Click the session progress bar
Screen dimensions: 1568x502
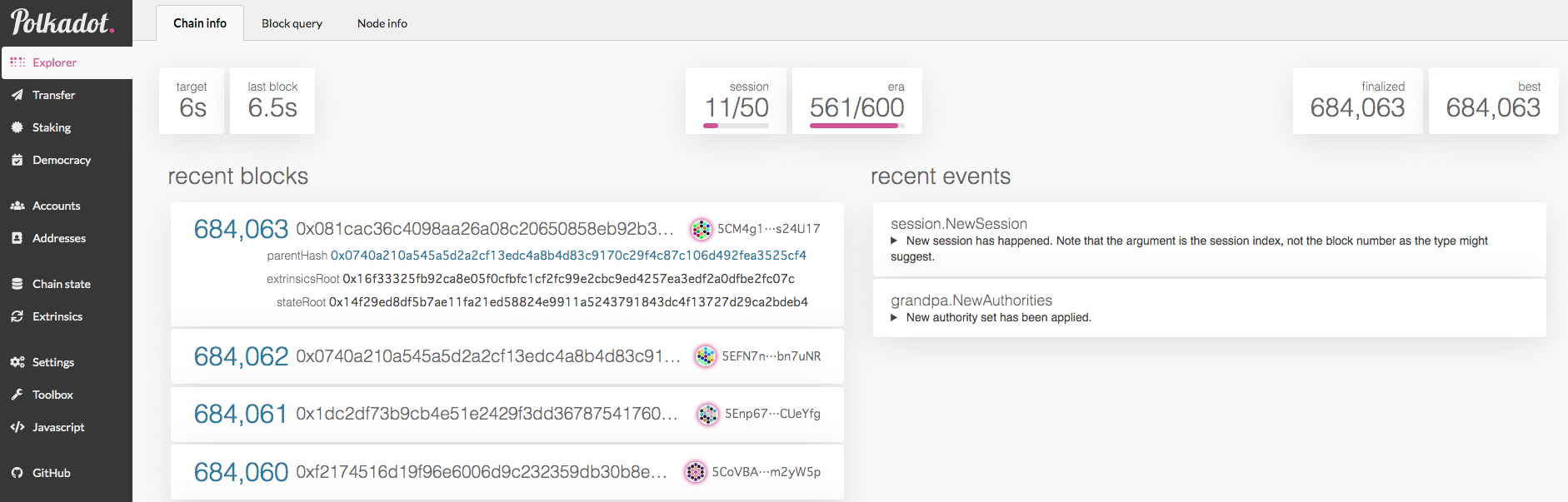pos(736,126)
